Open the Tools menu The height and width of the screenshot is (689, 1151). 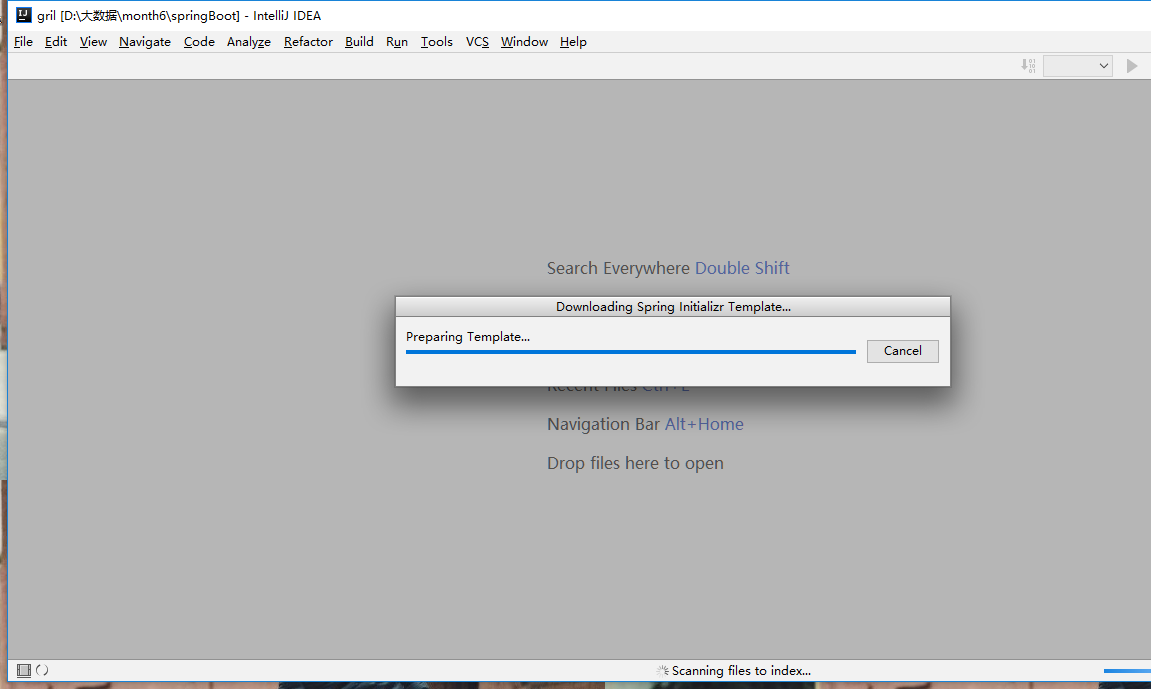pyautogui.click(x=436, y=42)
